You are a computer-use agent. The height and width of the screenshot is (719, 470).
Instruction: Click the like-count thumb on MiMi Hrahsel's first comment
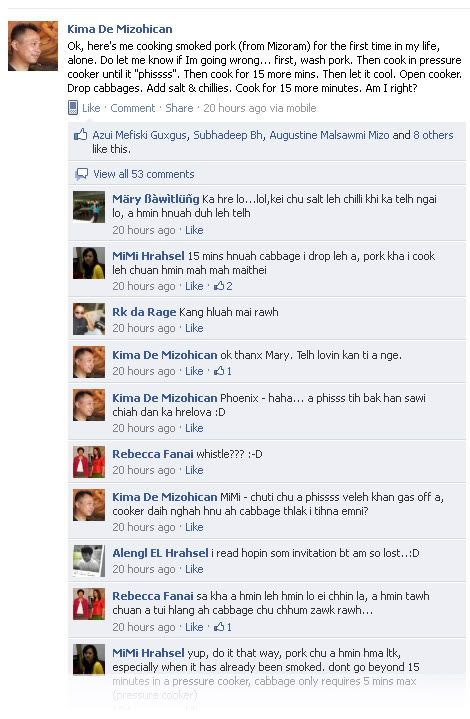(x=219, y=286)
